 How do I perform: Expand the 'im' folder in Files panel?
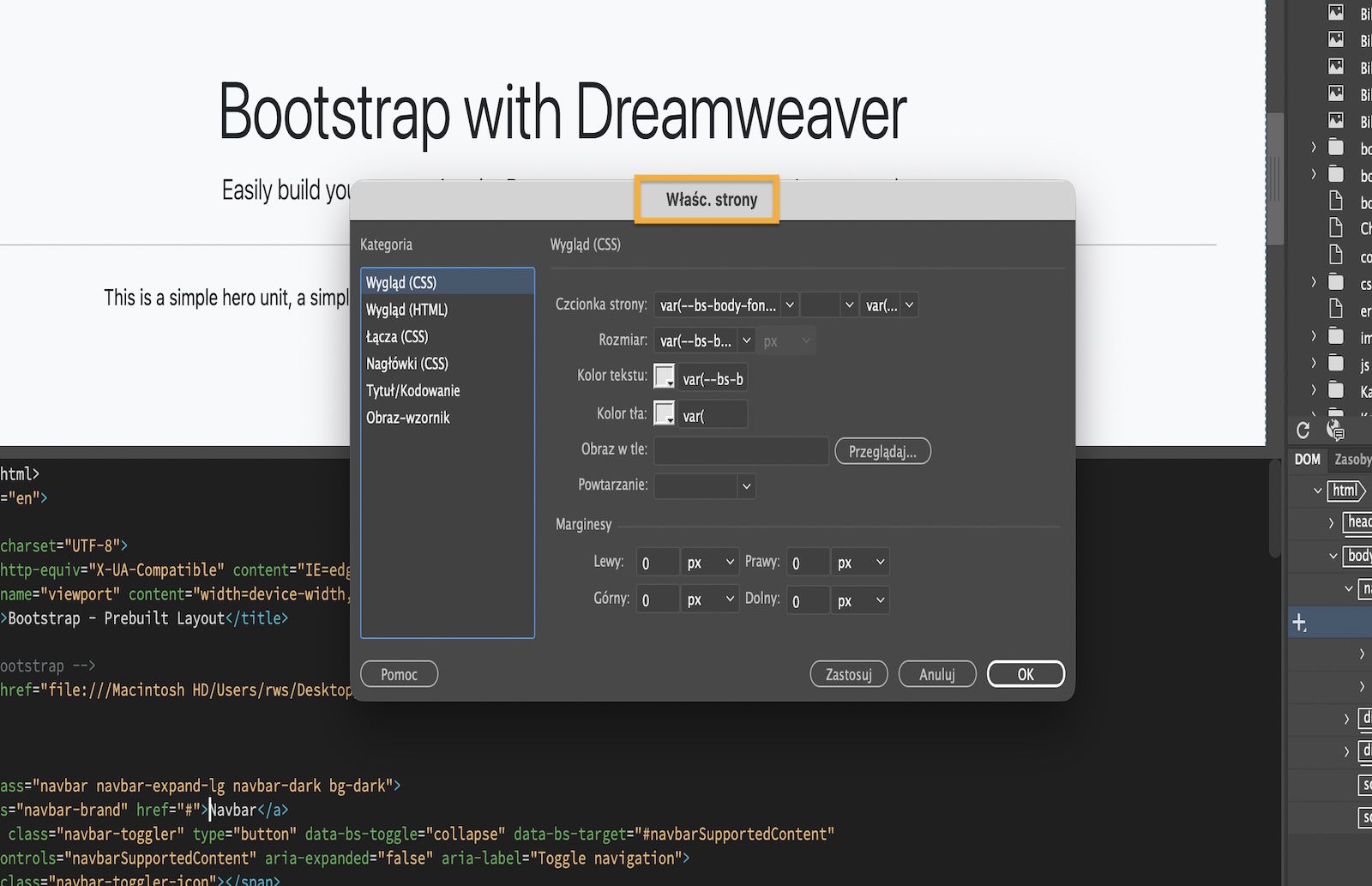[x=1314, y=336]
